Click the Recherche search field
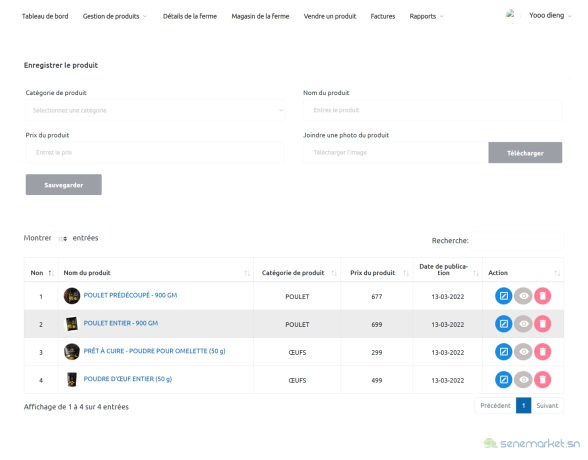This screenshot has width=588, height=460. [518, 241]
